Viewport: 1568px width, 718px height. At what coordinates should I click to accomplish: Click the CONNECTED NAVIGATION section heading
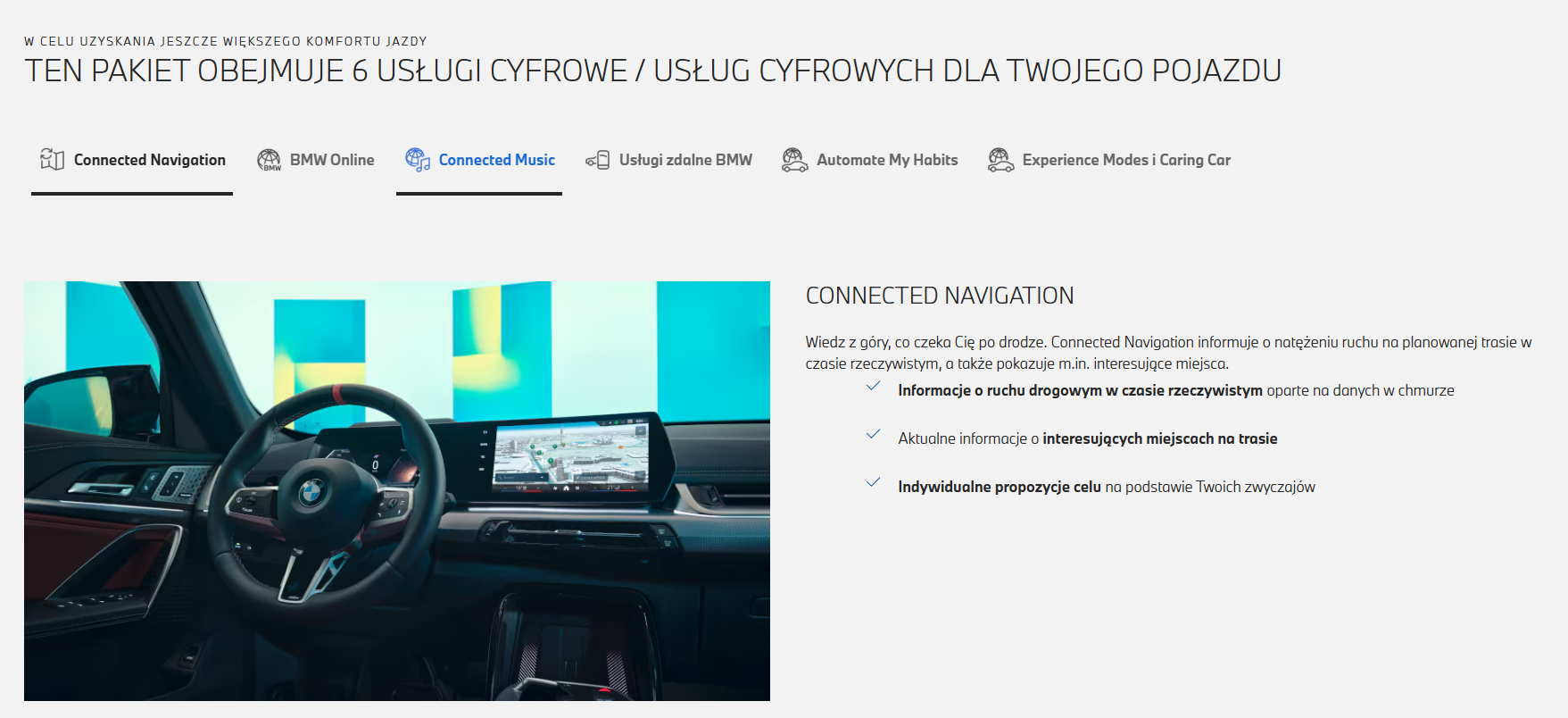tap(940, 296)
